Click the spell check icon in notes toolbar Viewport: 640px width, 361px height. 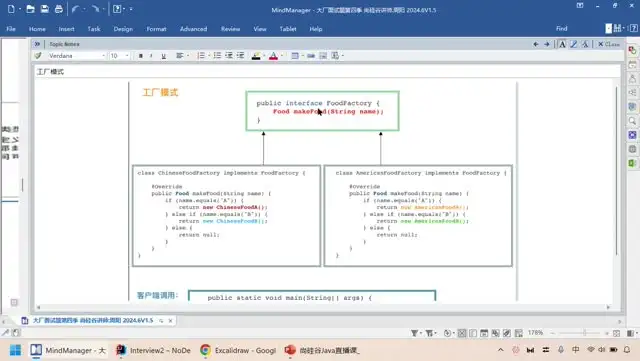(x=38, y=56)
